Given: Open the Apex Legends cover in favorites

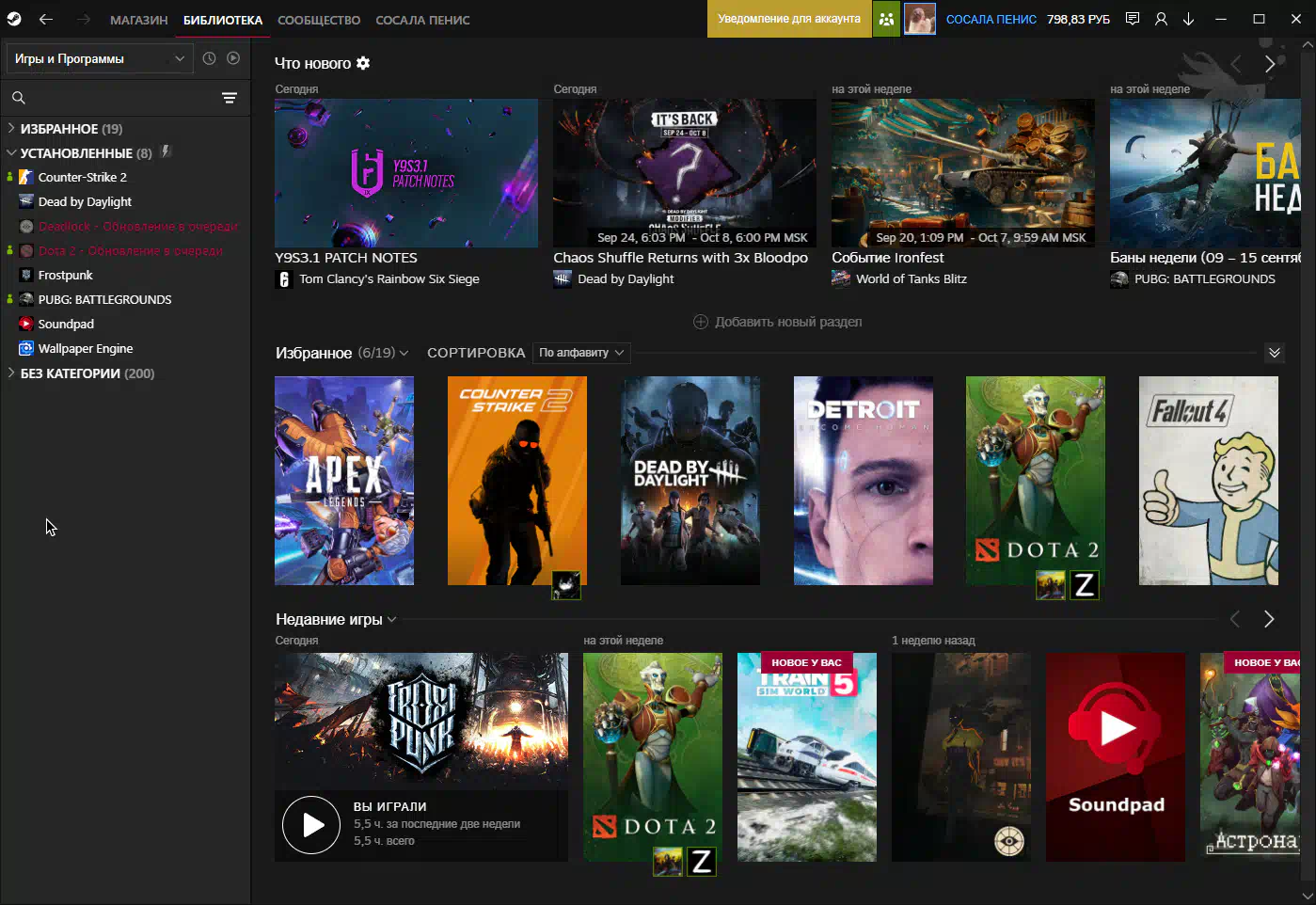Looking at the screenshot, I should click(344, 481).
